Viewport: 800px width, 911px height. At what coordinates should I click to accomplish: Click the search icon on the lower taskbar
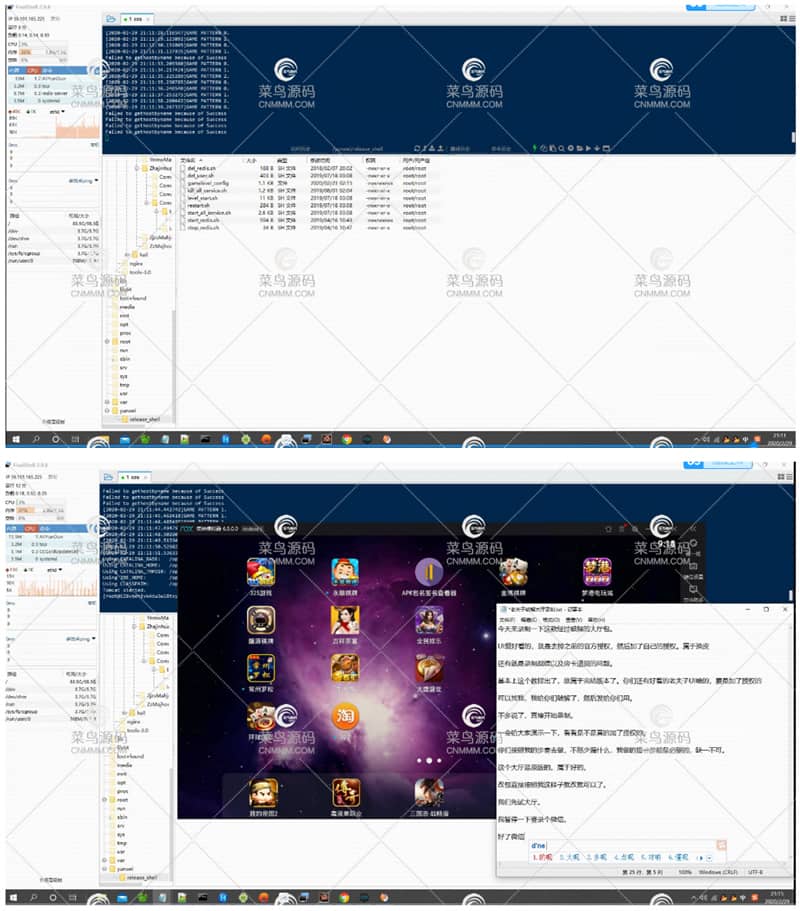tap(34, 898)
